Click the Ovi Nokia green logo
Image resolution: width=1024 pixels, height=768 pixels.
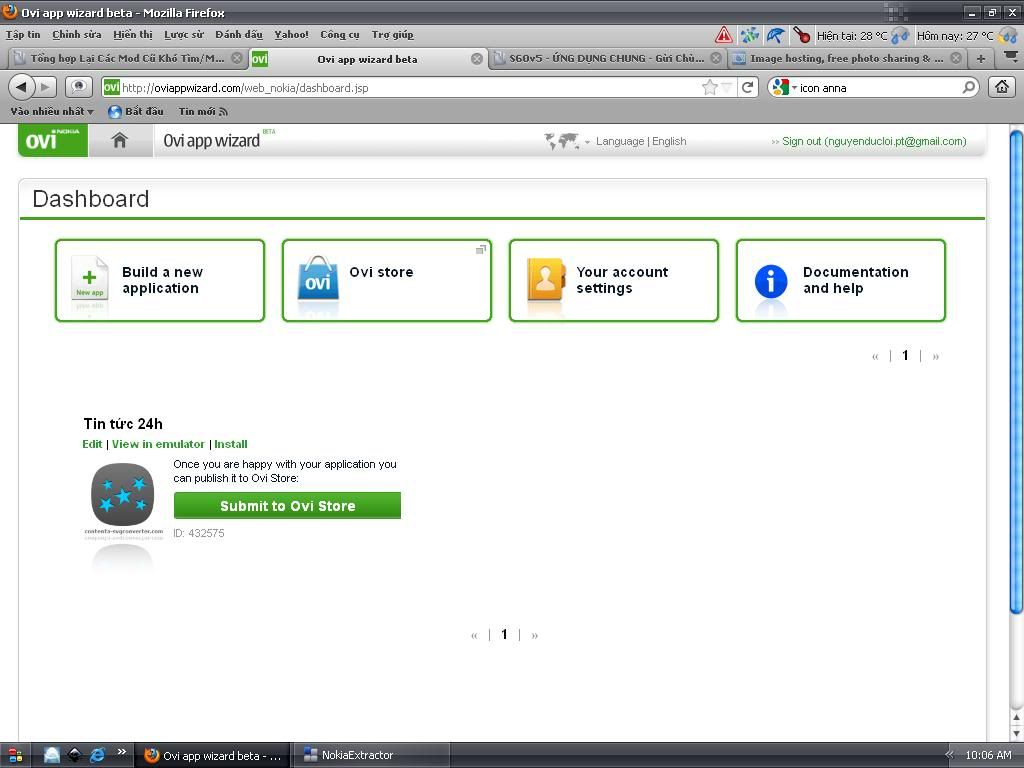tap(53, 140)
